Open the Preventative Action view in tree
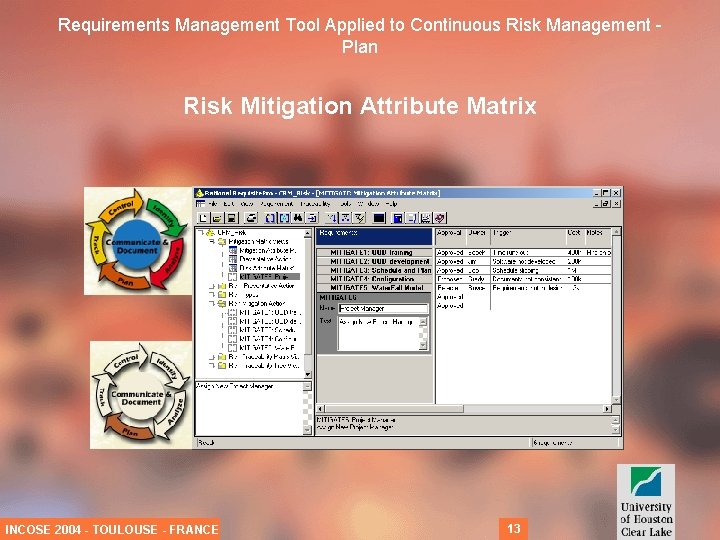The width and height of the screenshot is (720, 540). (265, 259)
